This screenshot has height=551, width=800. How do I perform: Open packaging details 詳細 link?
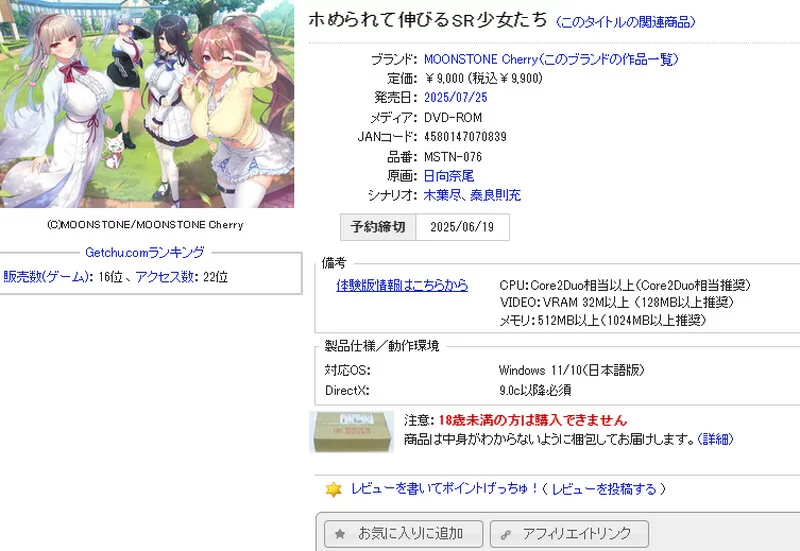click(x=715, y=439)
